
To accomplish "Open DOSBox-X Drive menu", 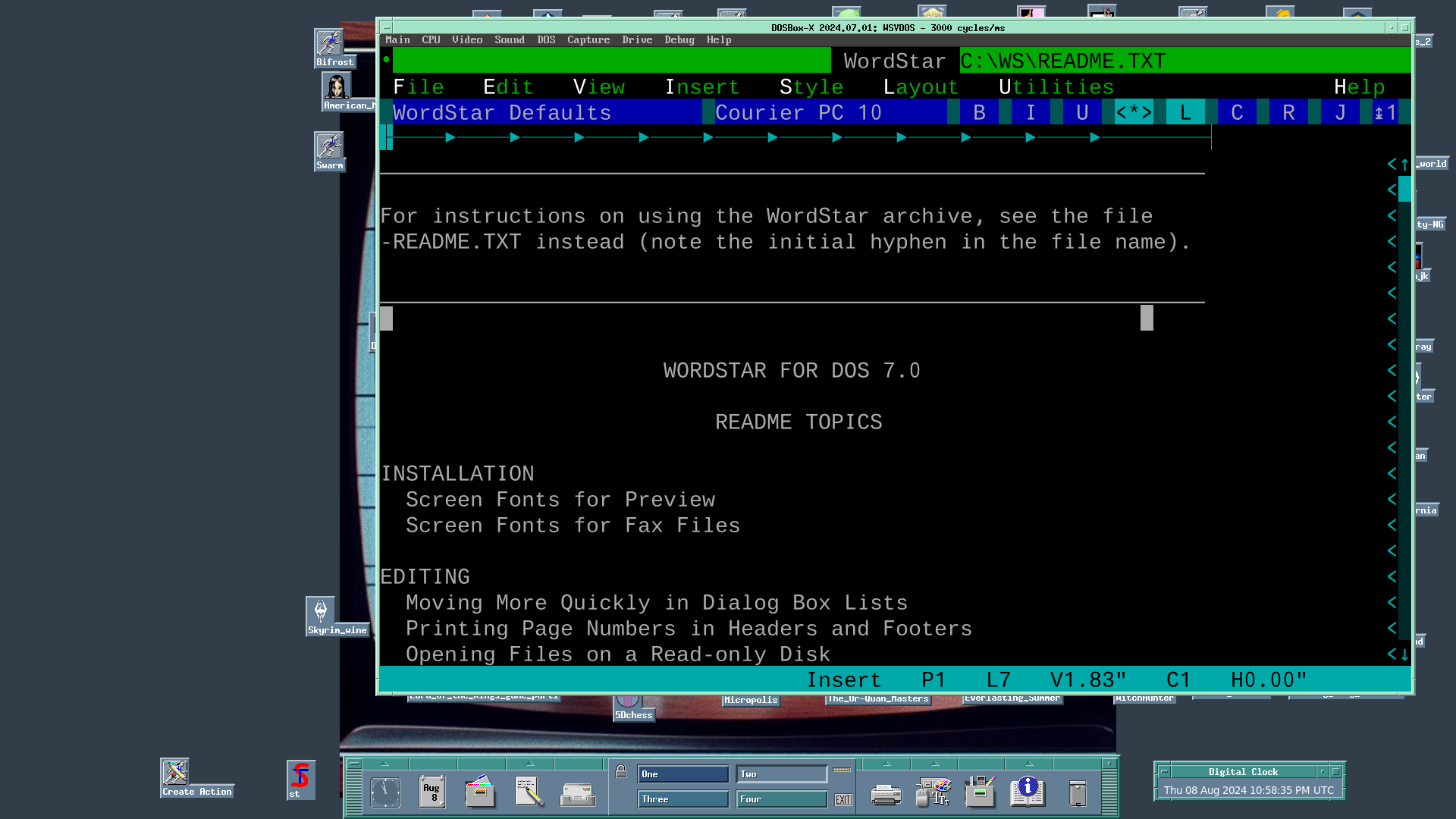I will pyautogui.click(x=637, y=40).
